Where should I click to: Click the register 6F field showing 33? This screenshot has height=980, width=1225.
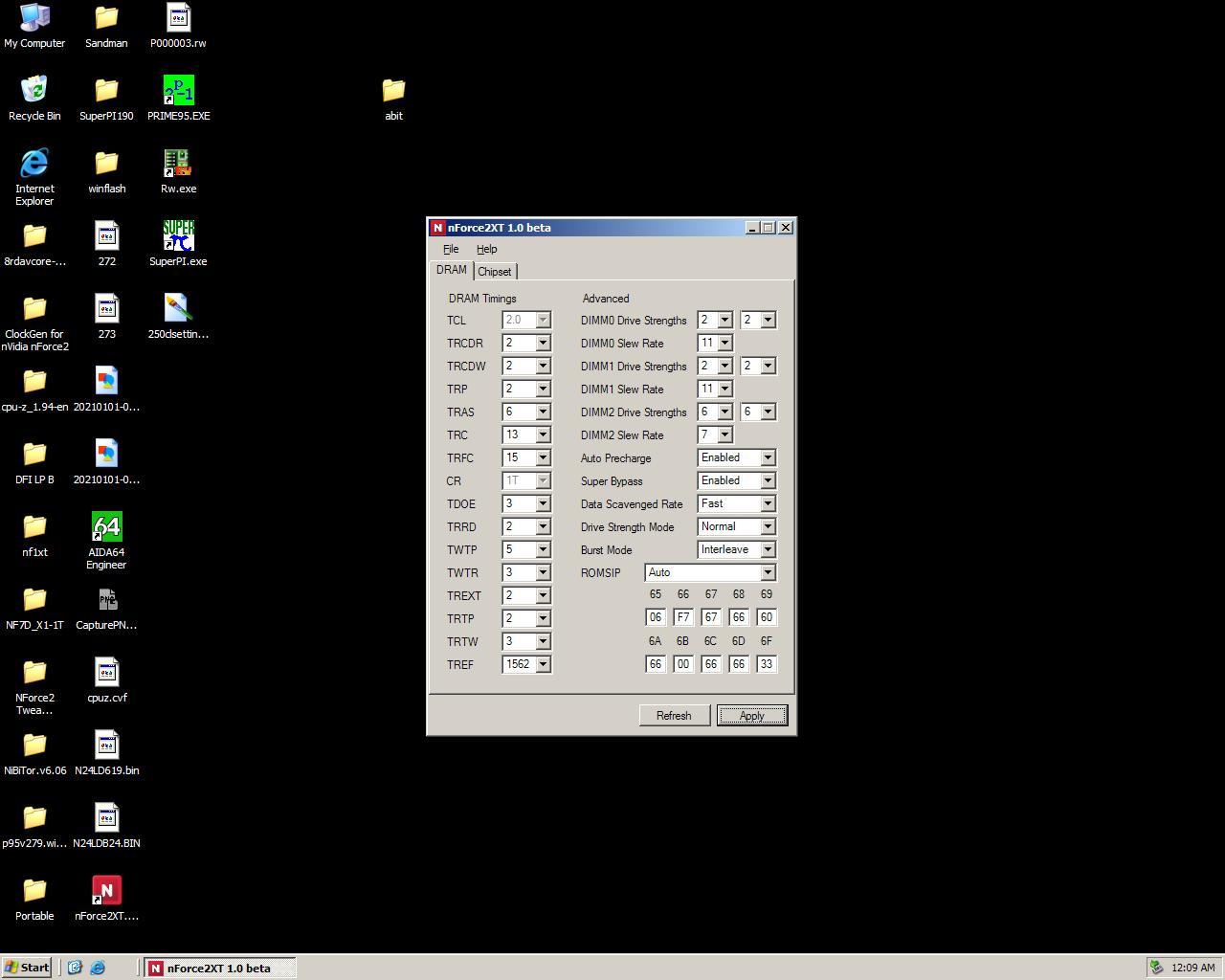click(767, 664)
